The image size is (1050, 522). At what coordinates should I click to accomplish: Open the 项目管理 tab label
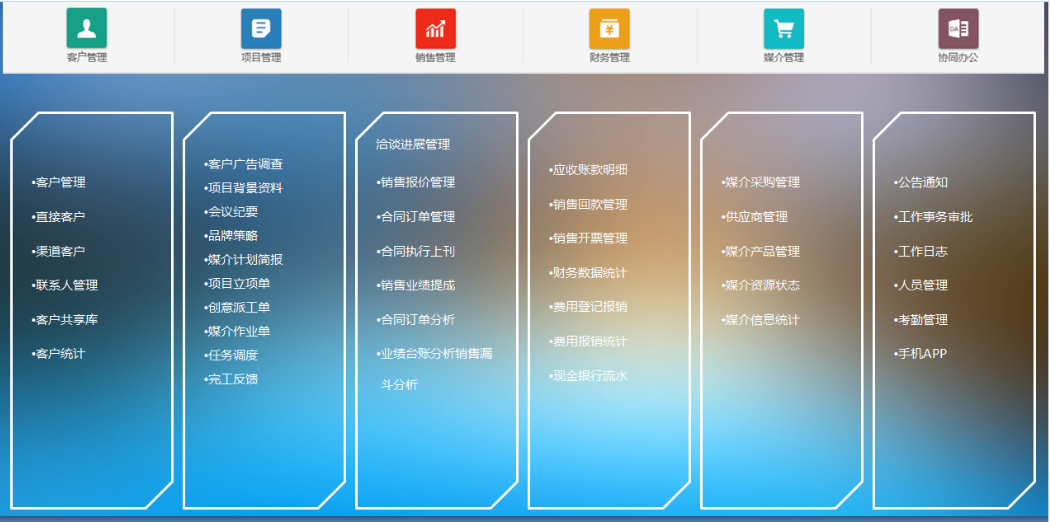(x=261, y=58)
